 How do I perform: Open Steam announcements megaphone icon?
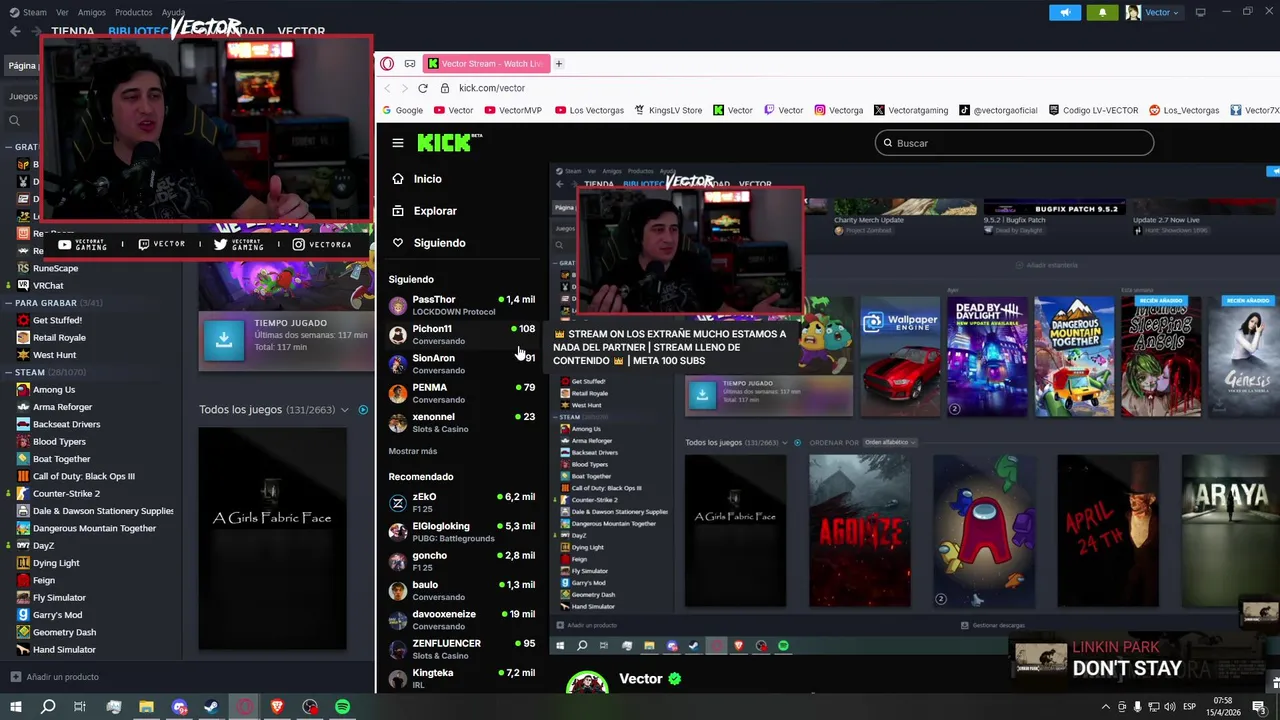(x=1065, y=12)
